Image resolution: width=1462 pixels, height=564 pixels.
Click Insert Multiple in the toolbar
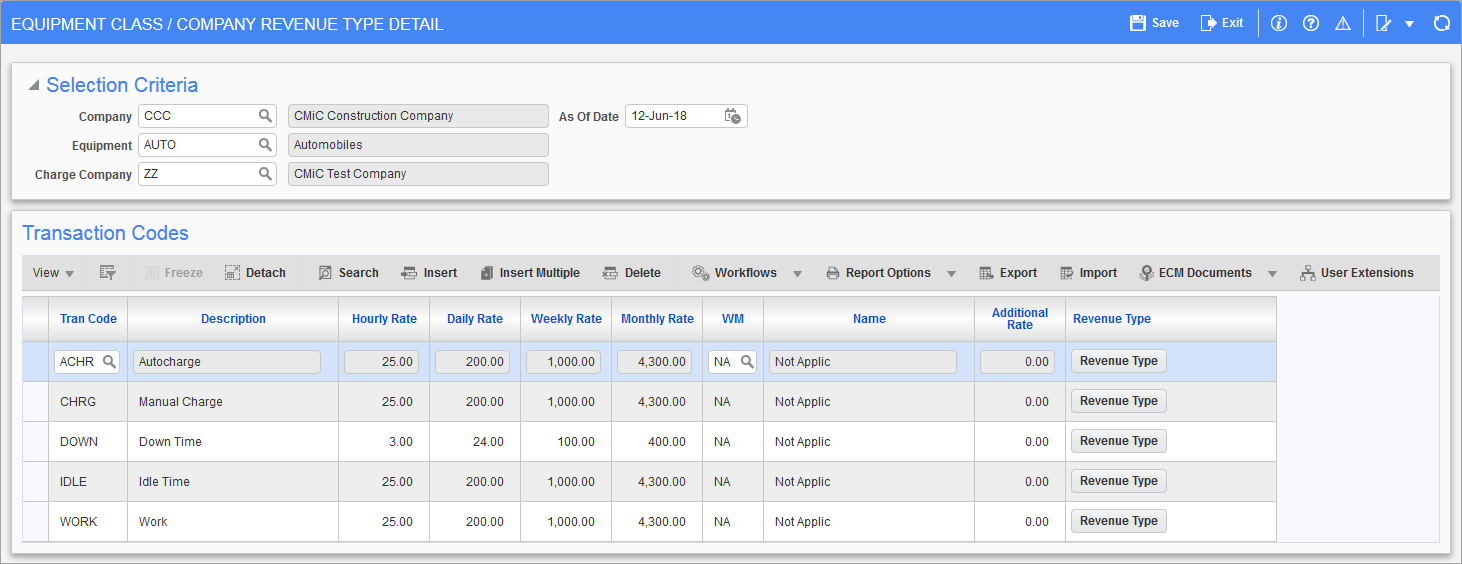click(529, 273)
